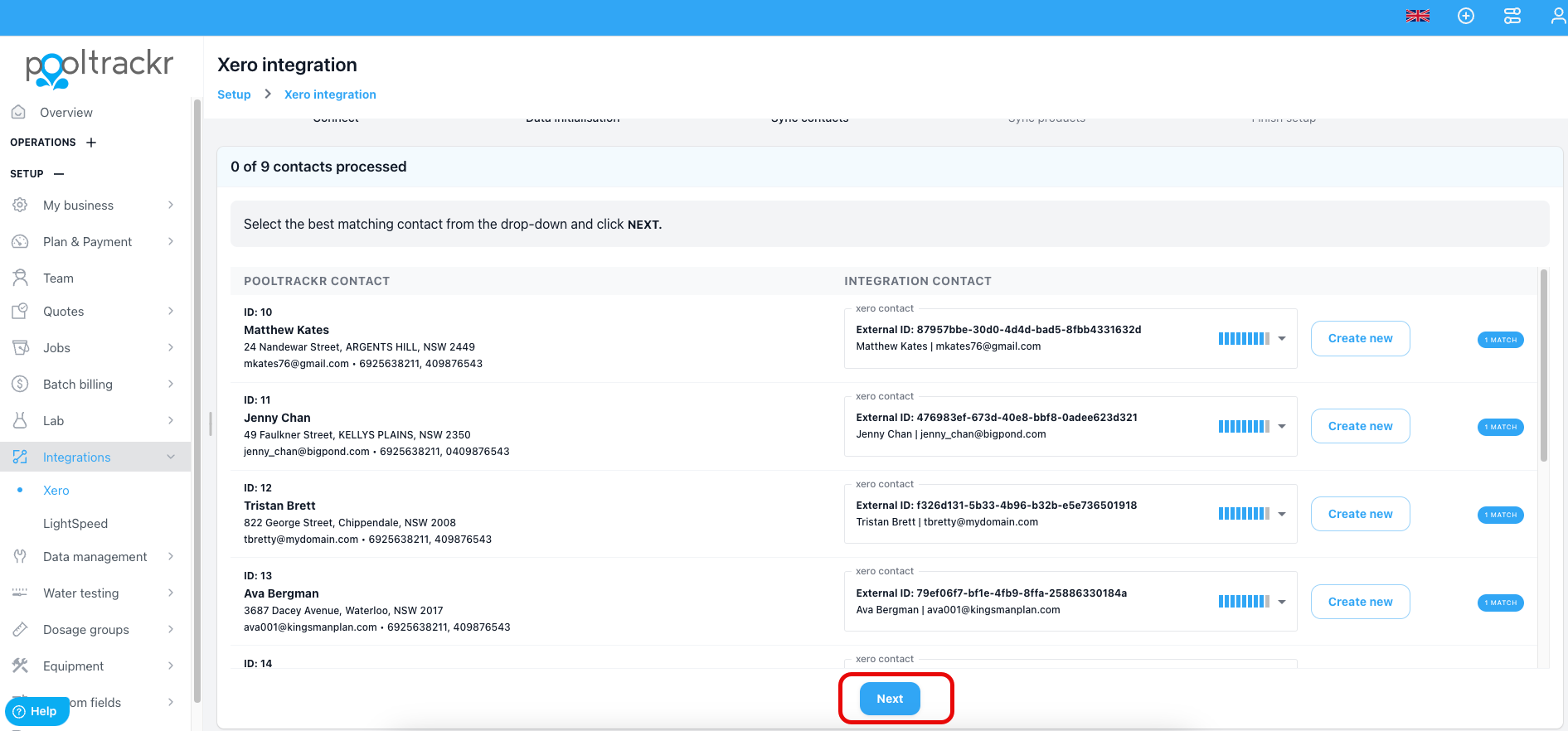Open xero contact dropdown for Matthew Kates
Image resolution: width=1568 pixels, height=731 pixels.
click(1282, 338)
